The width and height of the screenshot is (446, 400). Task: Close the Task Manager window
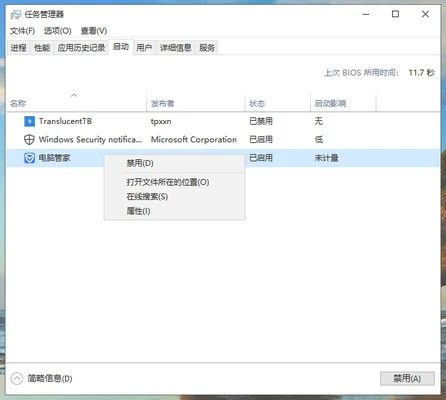tap(425, 14)
